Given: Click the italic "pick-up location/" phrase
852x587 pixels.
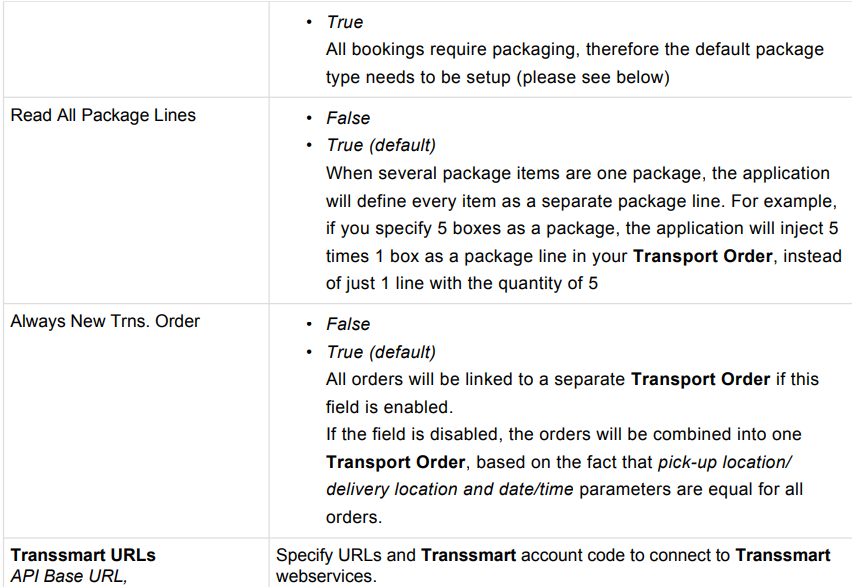Looking at the screenshot, I should (x=724, y=462).
